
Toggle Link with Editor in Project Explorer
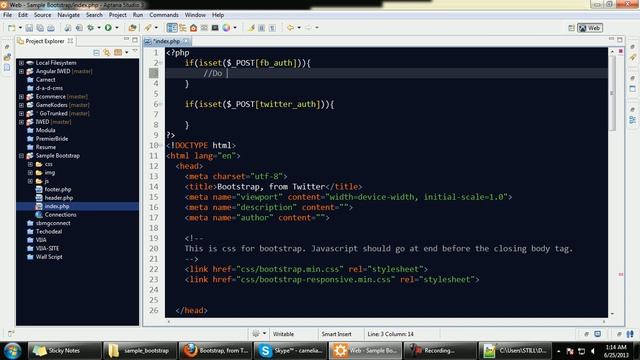coord(107,53)
